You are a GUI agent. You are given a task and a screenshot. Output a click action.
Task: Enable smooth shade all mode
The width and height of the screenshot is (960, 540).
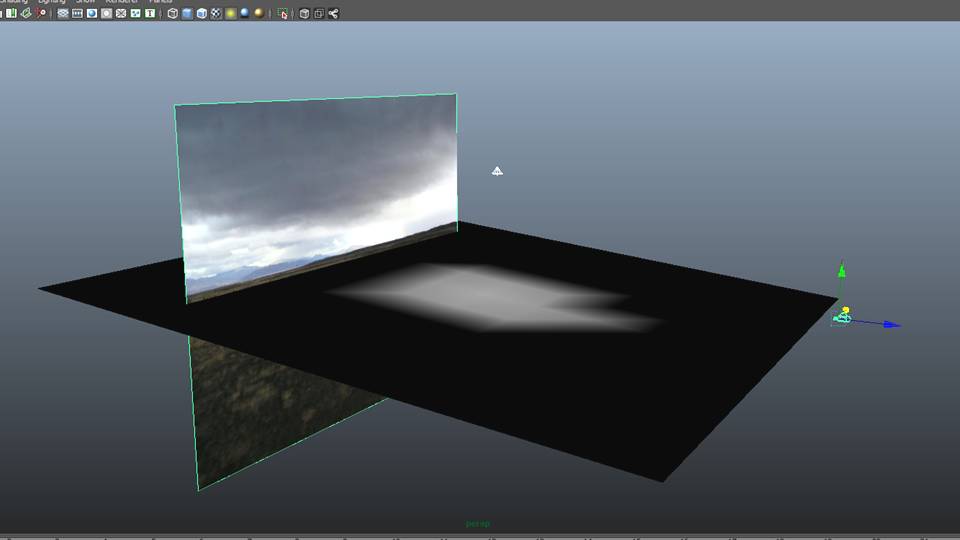tap(187, 13)
